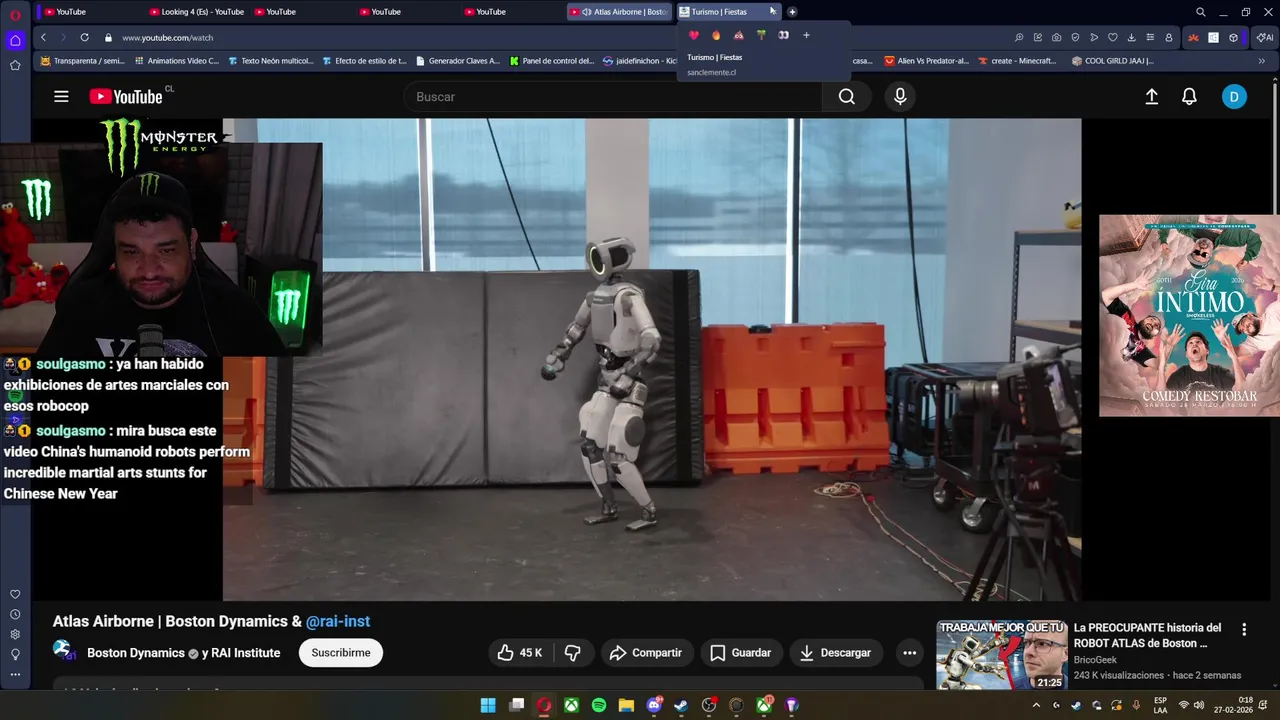Open the Animations Video C... bookmark
The height and width of the screenshot is (720, 1280).
tap(176, 61)
